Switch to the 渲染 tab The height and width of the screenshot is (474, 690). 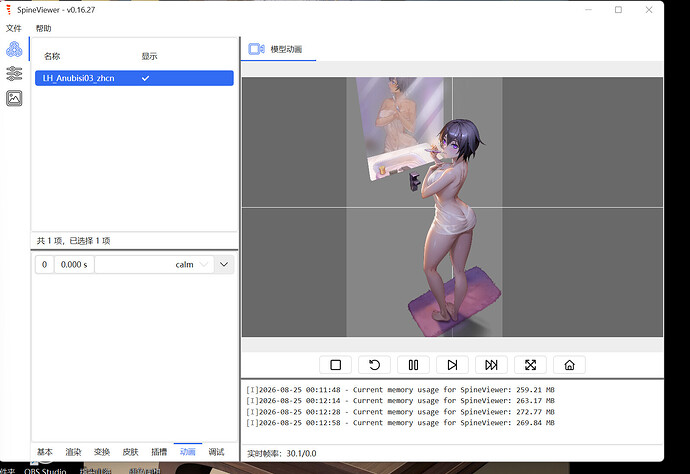pyautogui.click(x=73, y=452)
